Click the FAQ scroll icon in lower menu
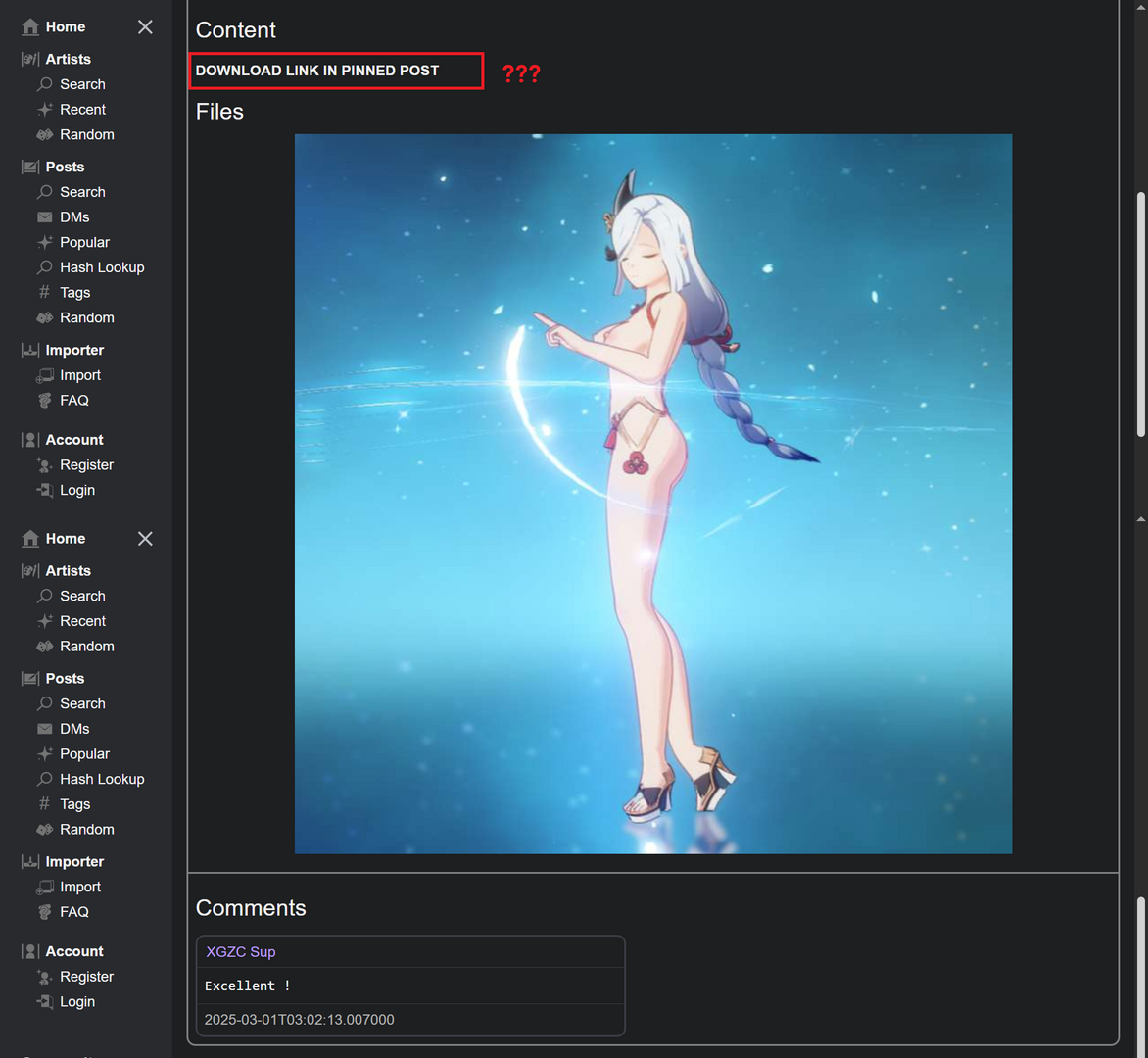 pyautogui.click(x=45, y=912)
